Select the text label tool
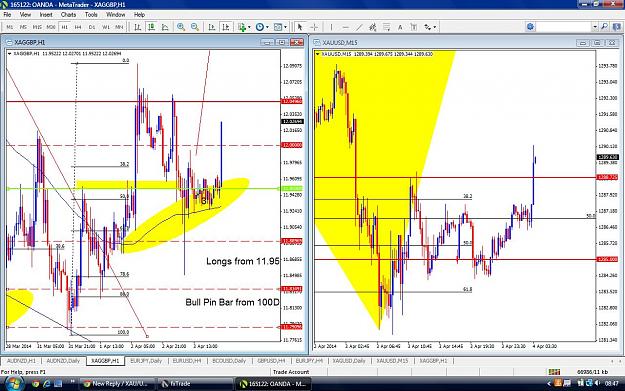 pos(414,27)
